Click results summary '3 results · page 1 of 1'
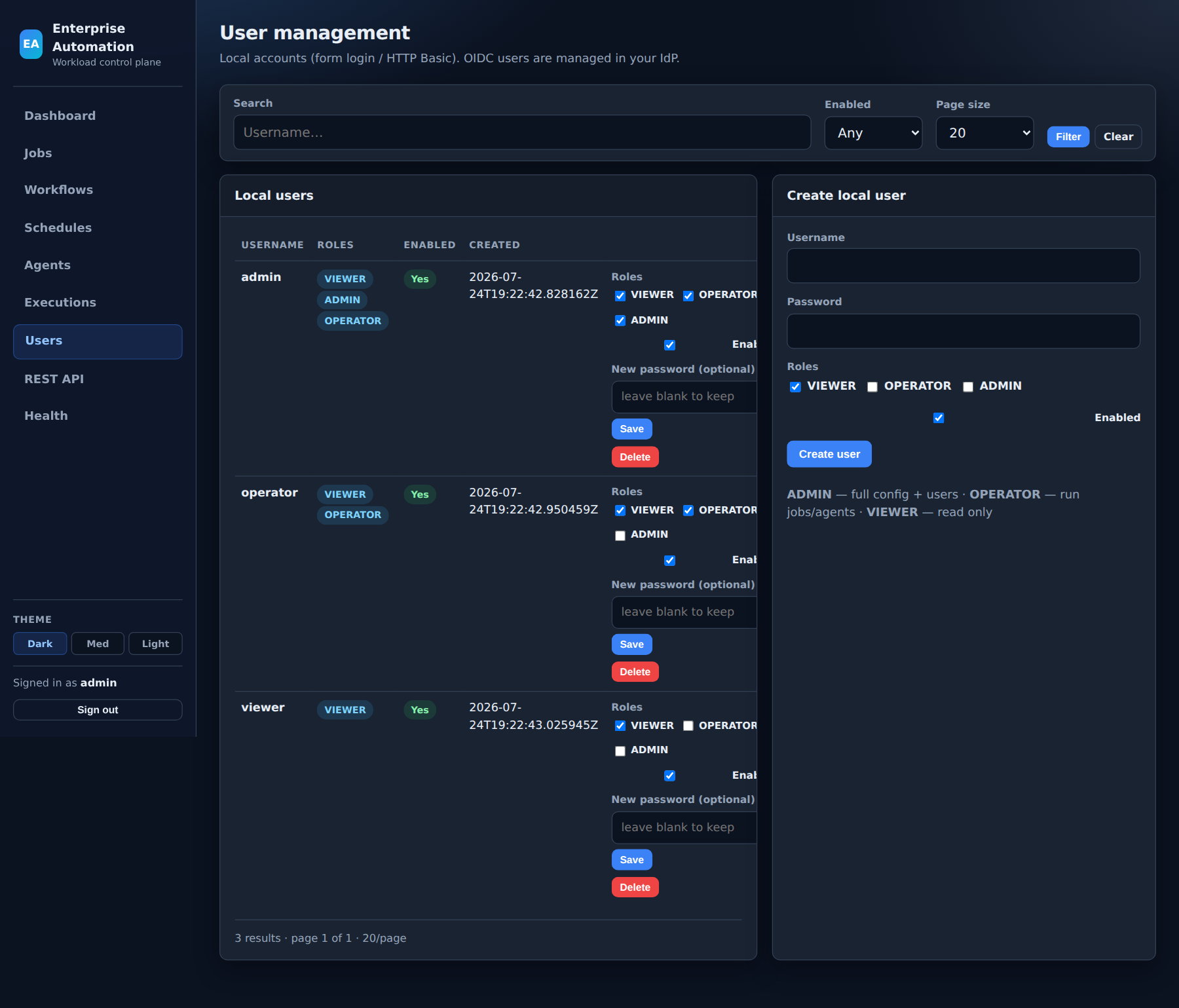Image resolution: width=1179 pixels, height=1008 pixels. click(293, 939)
